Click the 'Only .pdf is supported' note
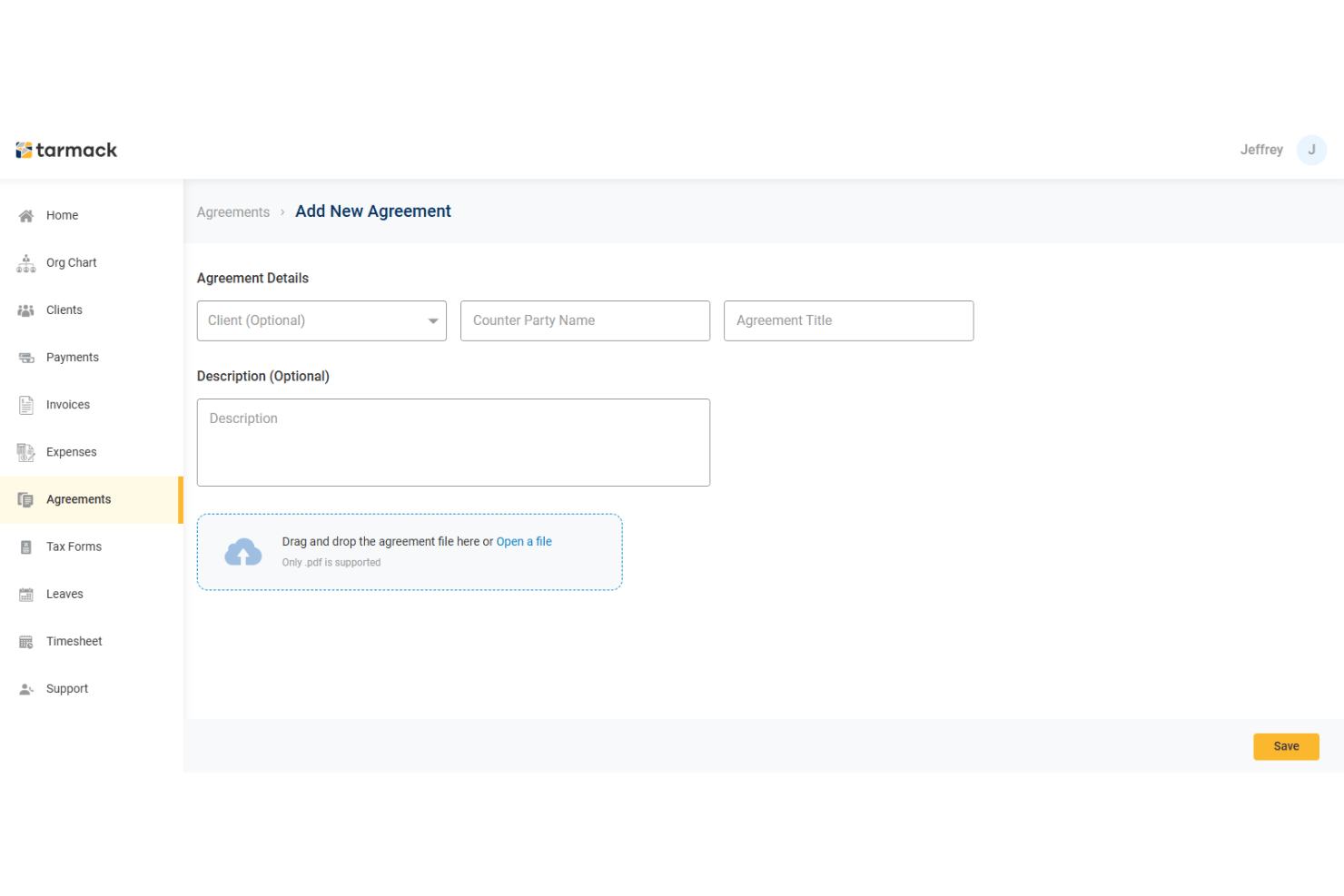Image resolution: width=1344 pixels, height=896 pixels. pos(331,563)
